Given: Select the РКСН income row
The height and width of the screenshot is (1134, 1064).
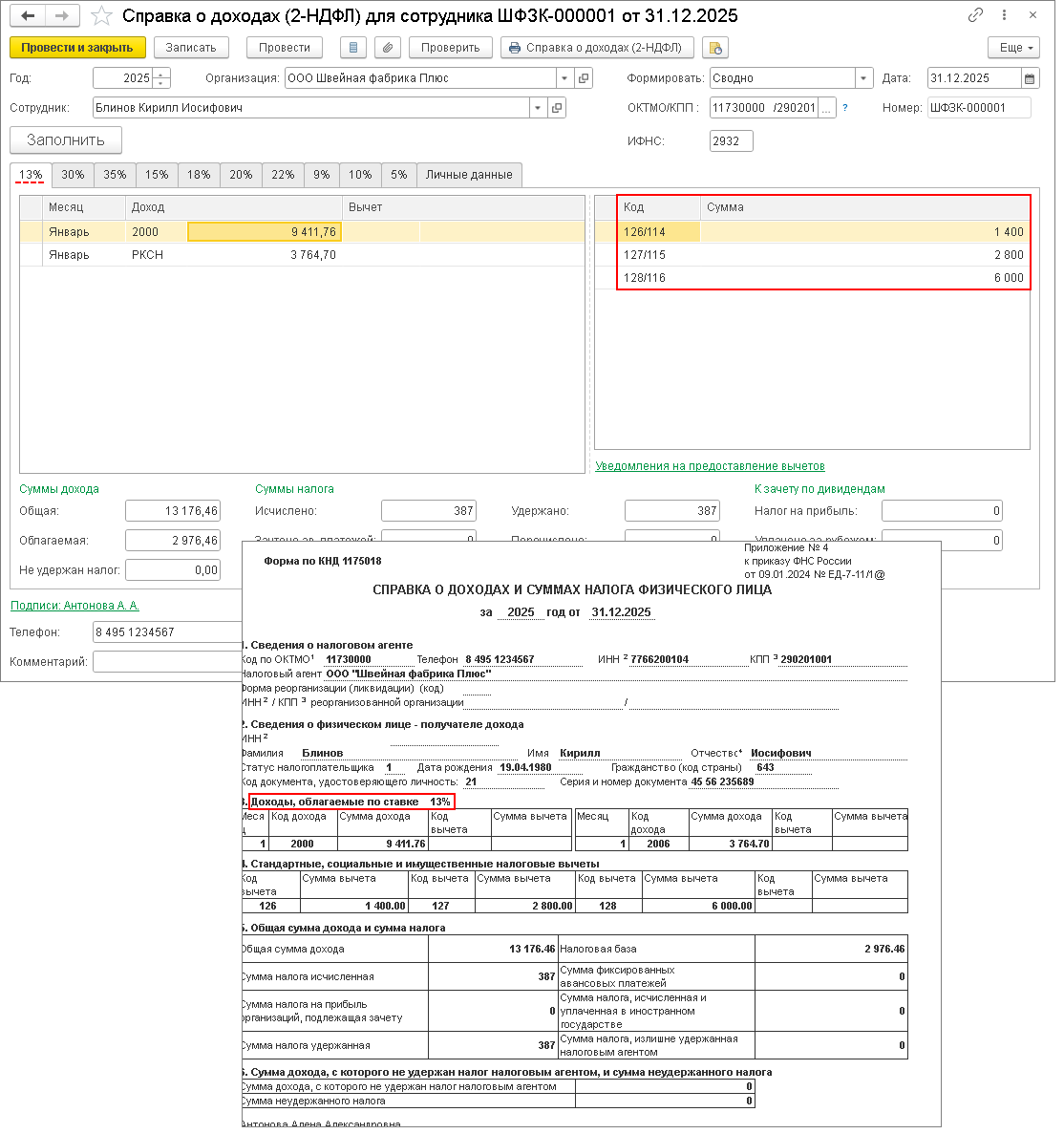Looking at the screenshot, I should (302, 255).
